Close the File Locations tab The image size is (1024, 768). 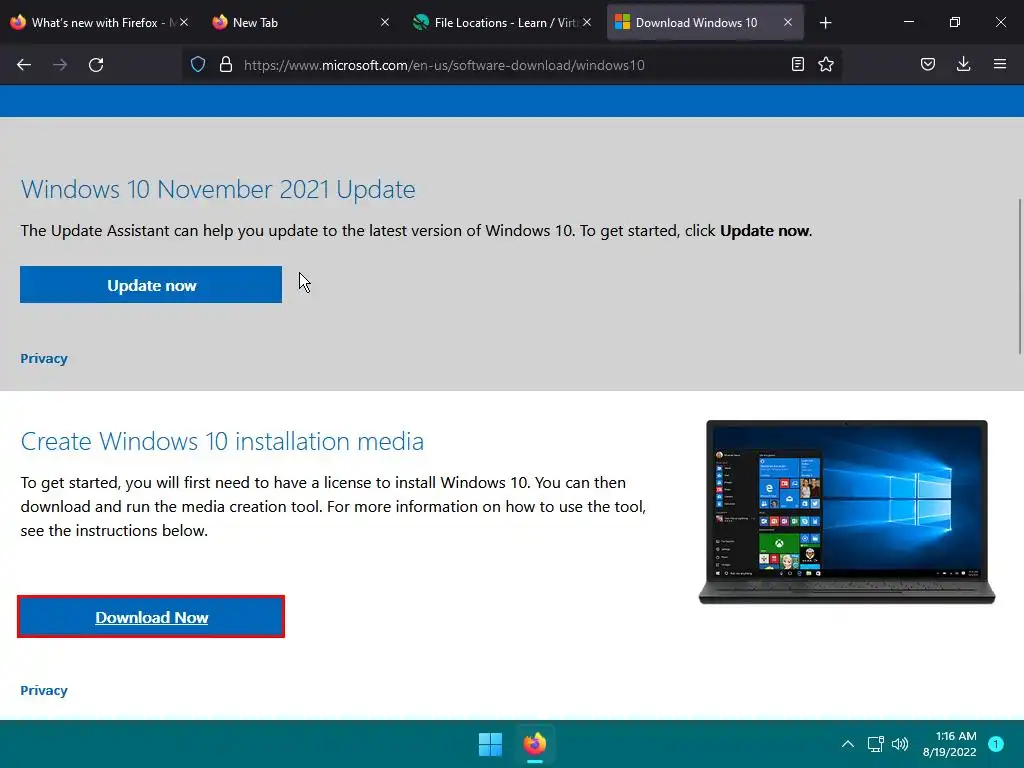[587, 22]
